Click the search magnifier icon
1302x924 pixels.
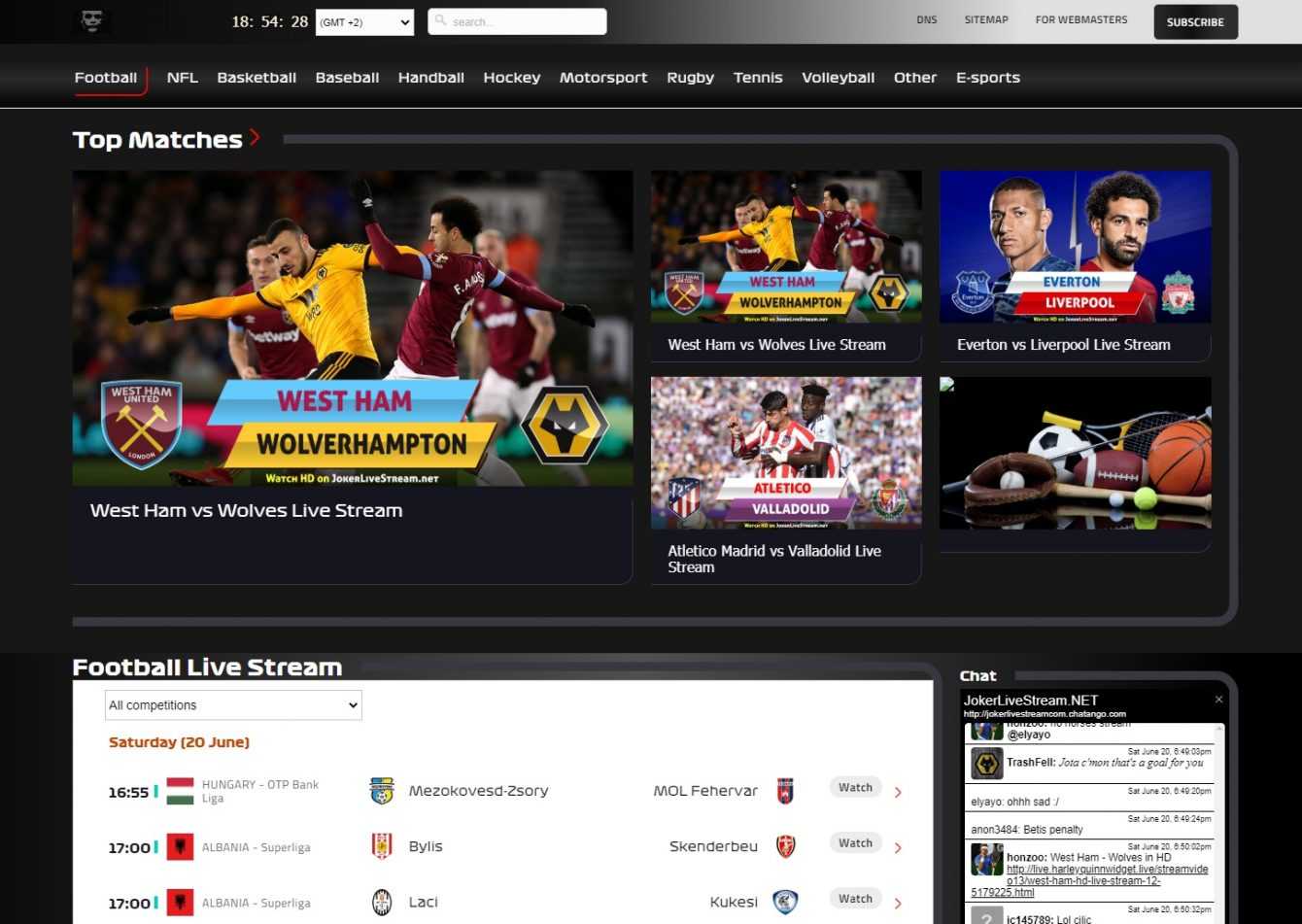[x=440, y=20]
